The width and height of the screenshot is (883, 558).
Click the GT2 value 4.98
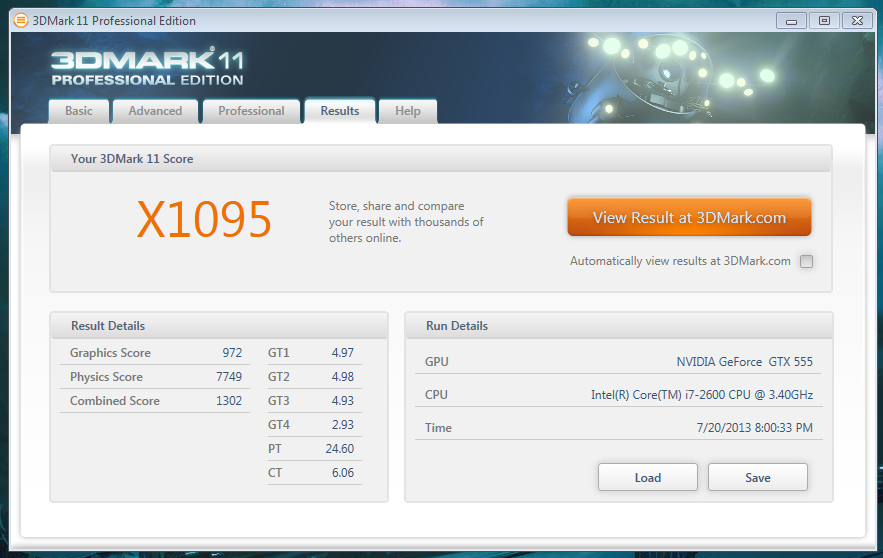(x=342, y=377)
